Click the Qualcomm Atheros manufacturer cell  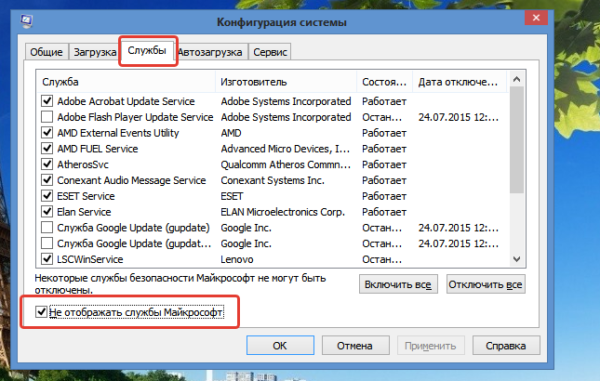pos(285,164)
